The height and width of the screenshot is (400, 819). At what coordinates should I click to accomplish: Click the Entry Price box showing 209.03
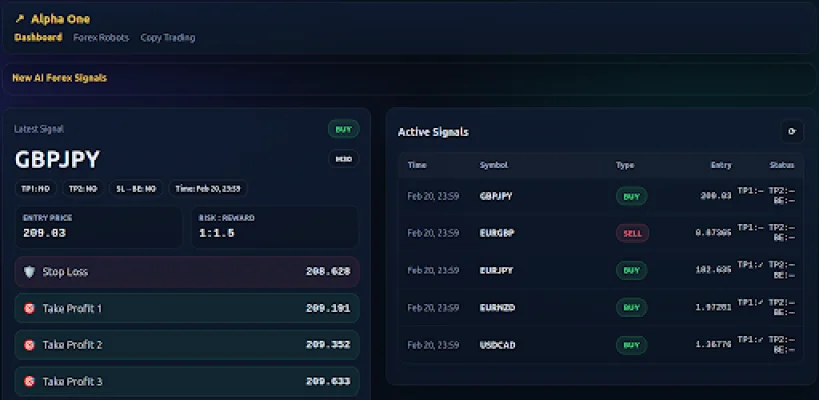click(99, 226)
